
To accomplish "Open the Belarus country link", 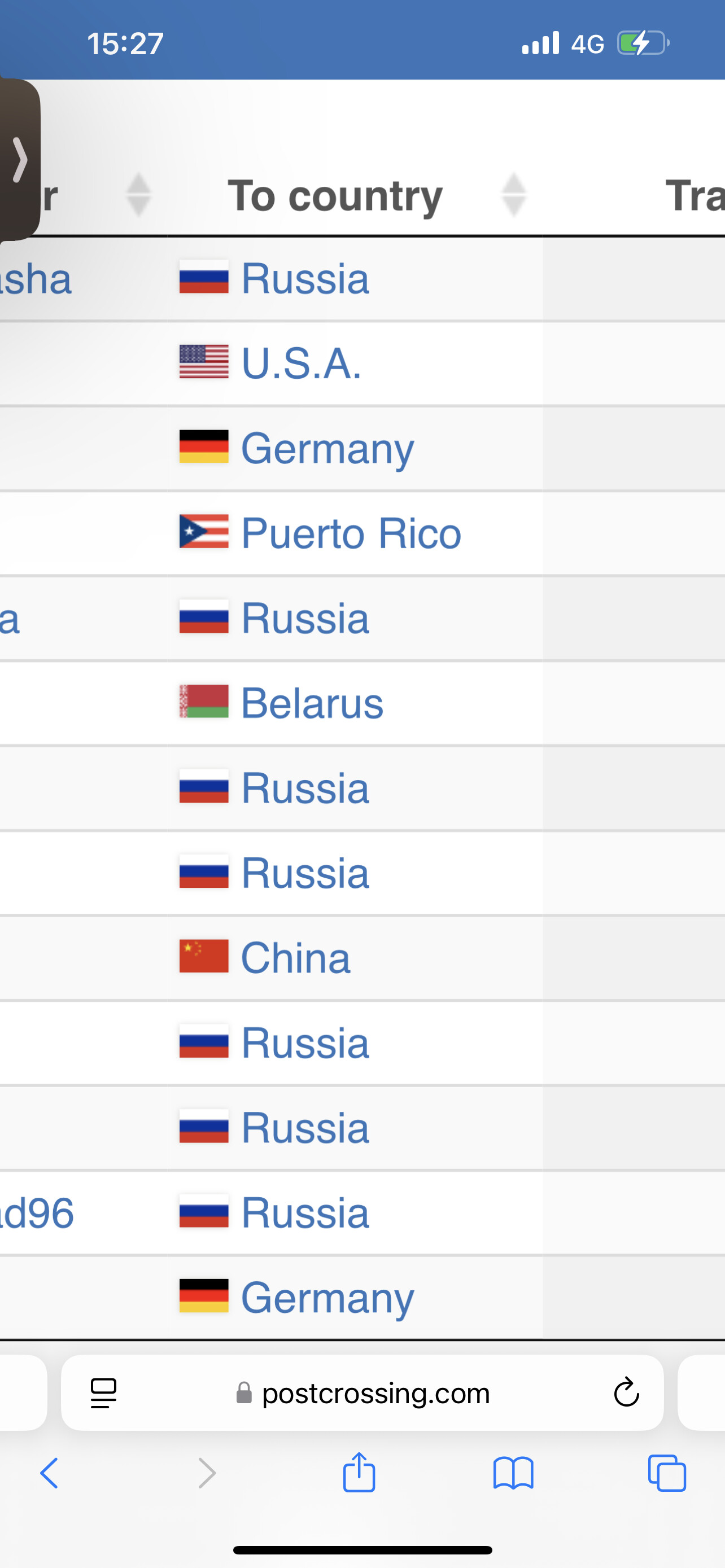I will (312, 703).
